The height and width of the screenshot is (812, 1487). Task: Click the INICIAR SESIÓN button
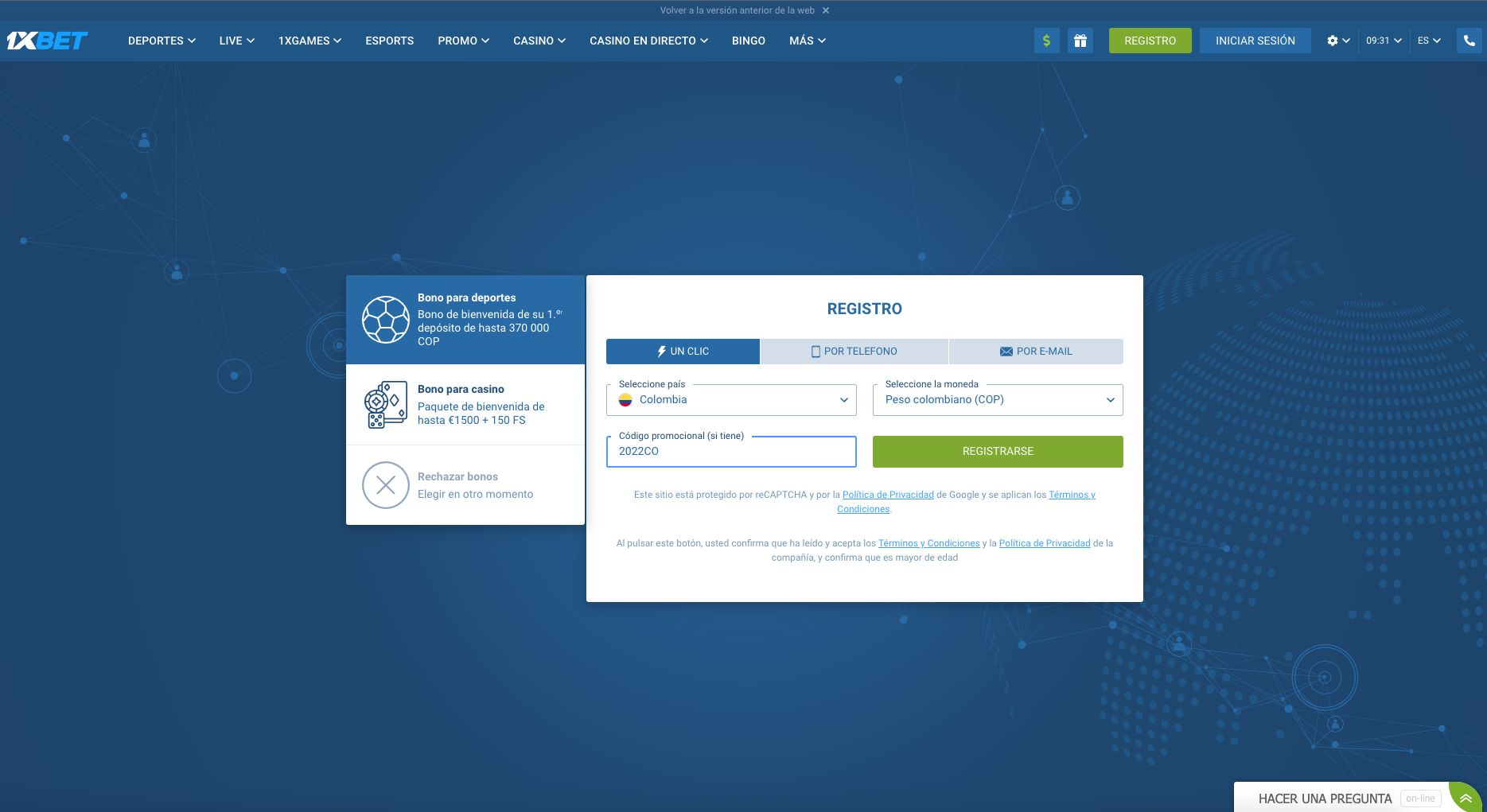[x=1255, y=41]
